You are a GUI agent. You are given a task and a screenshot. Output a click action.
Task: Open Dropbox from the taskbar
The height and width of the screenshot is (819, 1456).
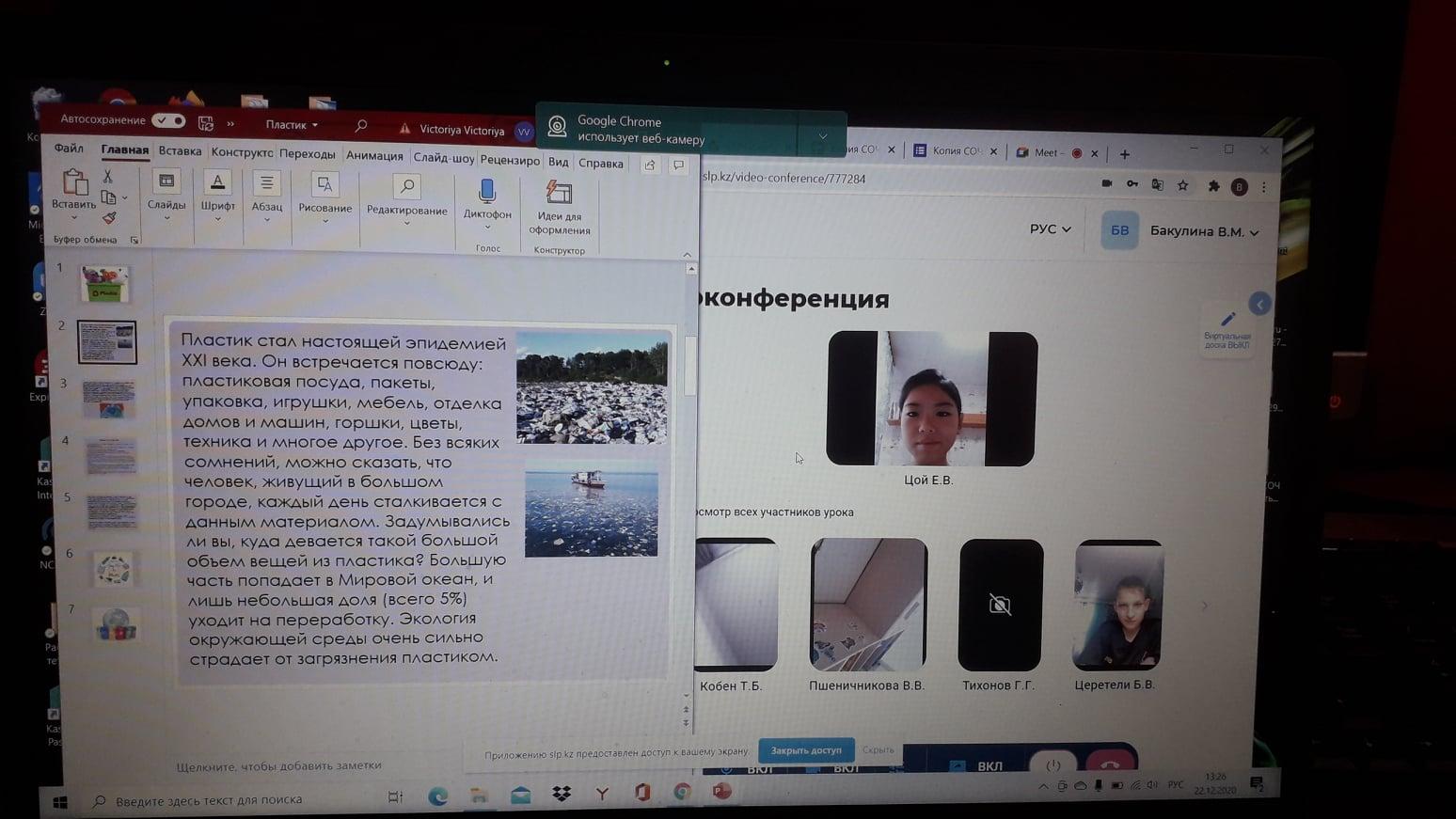point(562,795)
